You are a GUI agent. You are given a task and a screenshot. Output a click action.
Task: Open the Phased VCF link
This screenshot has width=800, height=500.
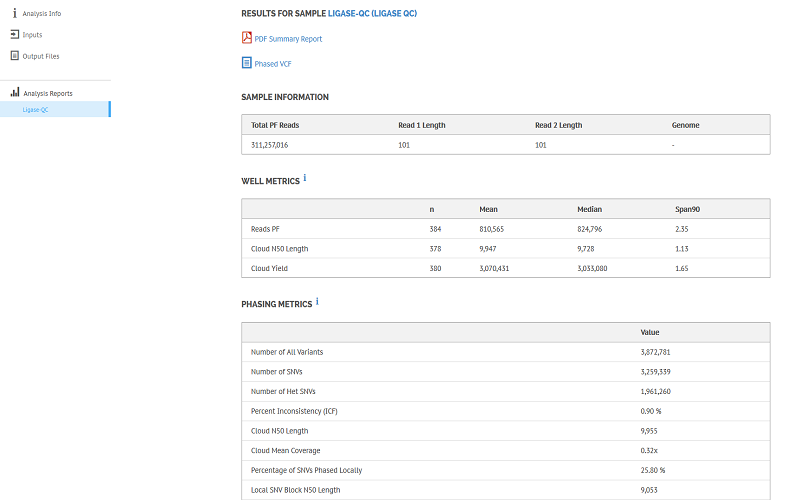click(x=273, y=64)
